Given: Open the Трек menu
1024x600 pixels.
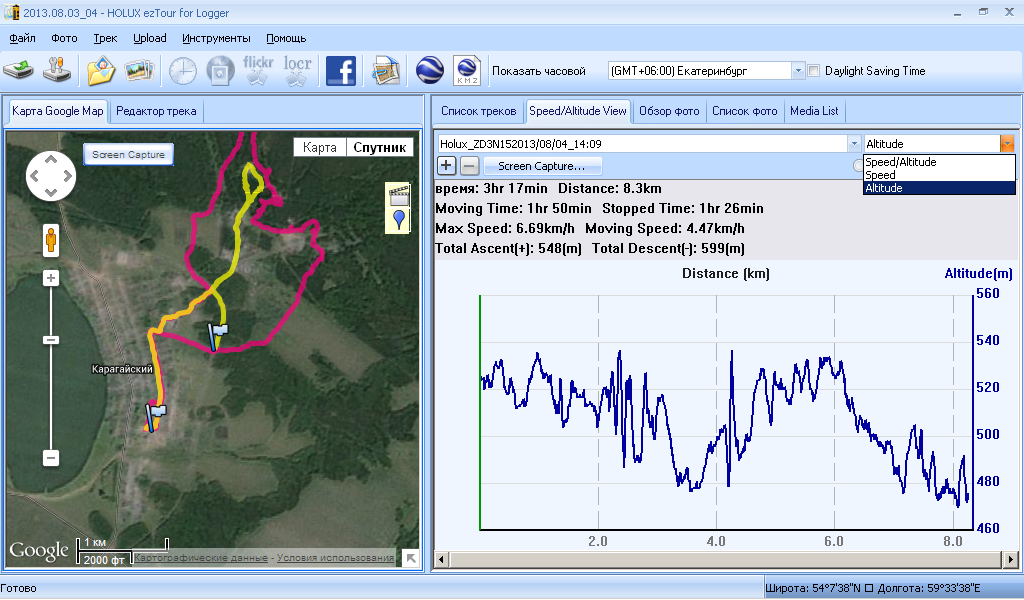Looking at the screenshot, I should click(x=105, y=38).
